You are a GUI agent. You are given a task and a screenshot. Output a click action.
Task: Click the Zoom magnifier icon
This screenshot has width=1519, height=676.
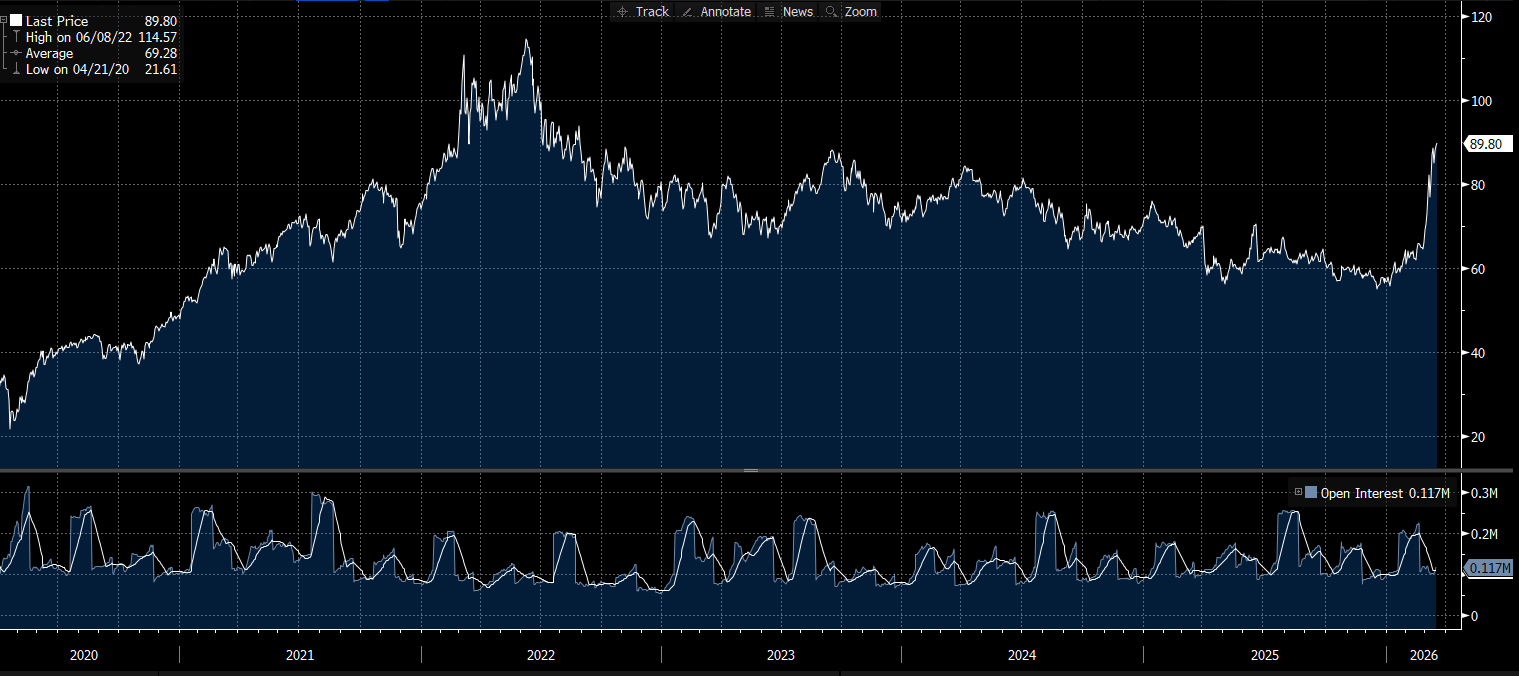[831, 12]
